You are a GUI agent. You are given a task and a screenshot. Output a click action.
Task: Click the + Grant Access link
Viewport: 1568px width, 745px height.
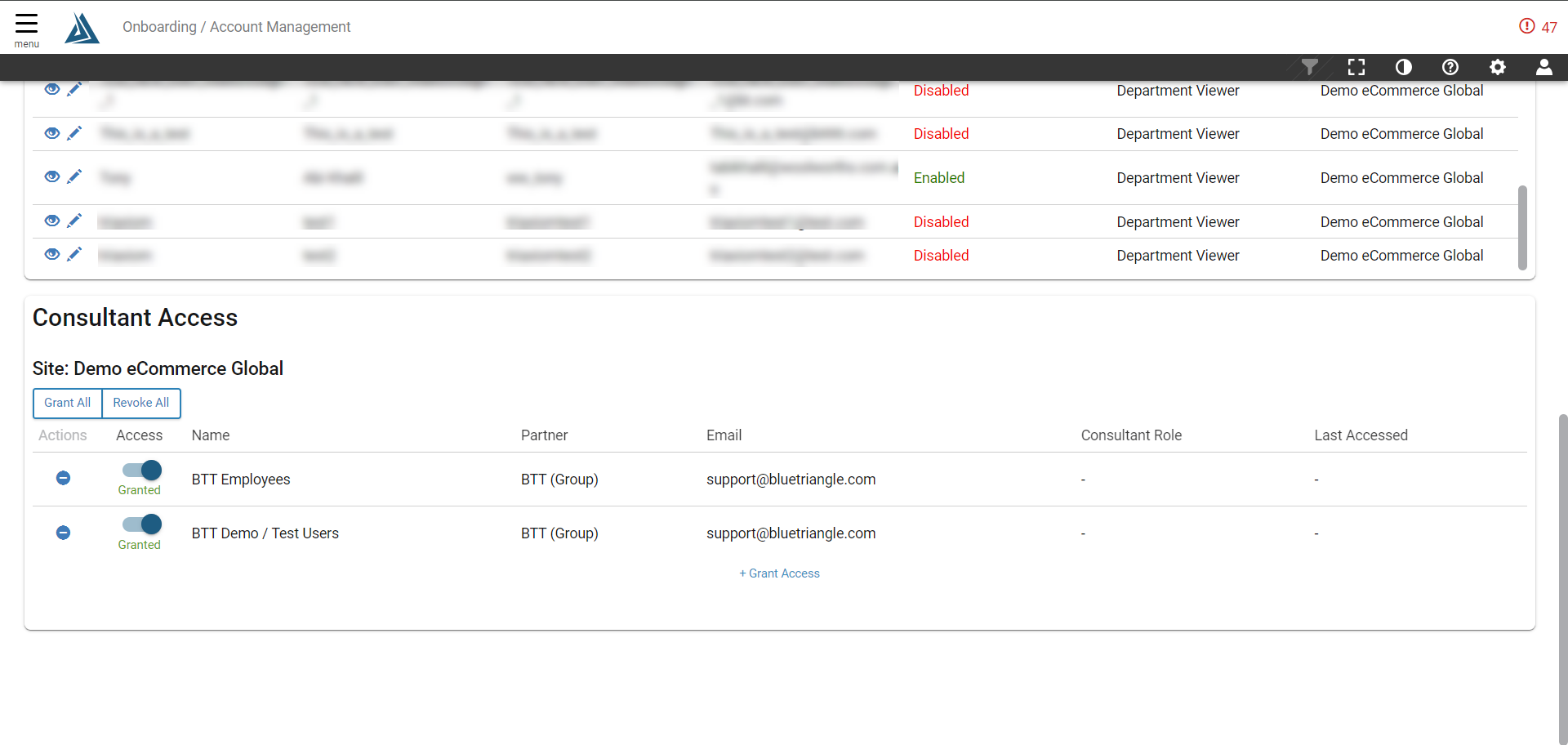pyautogui.click(x=780, y=573)
